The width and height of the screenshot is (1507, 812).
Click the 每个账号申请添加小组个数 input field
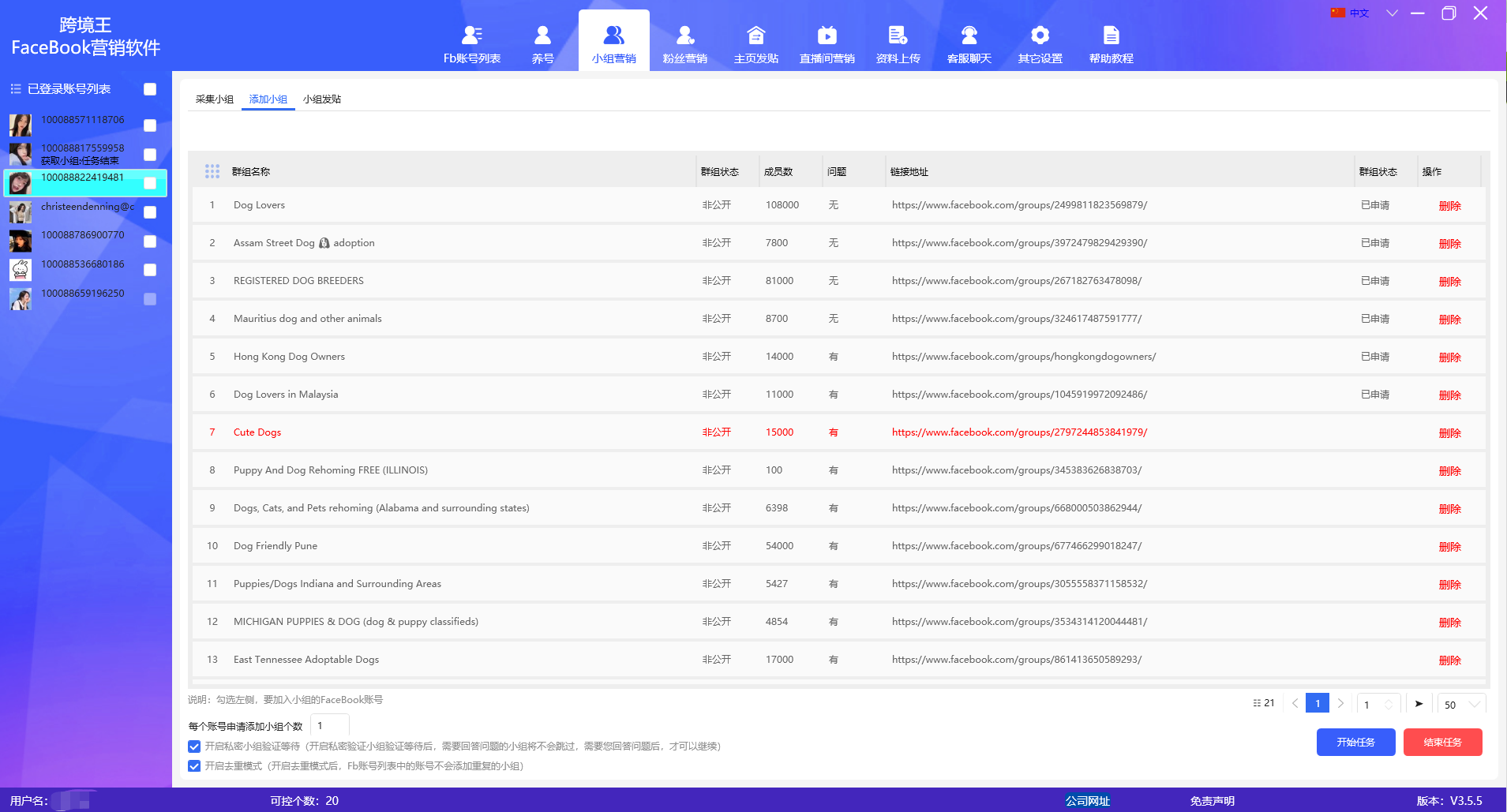point(330,726)
